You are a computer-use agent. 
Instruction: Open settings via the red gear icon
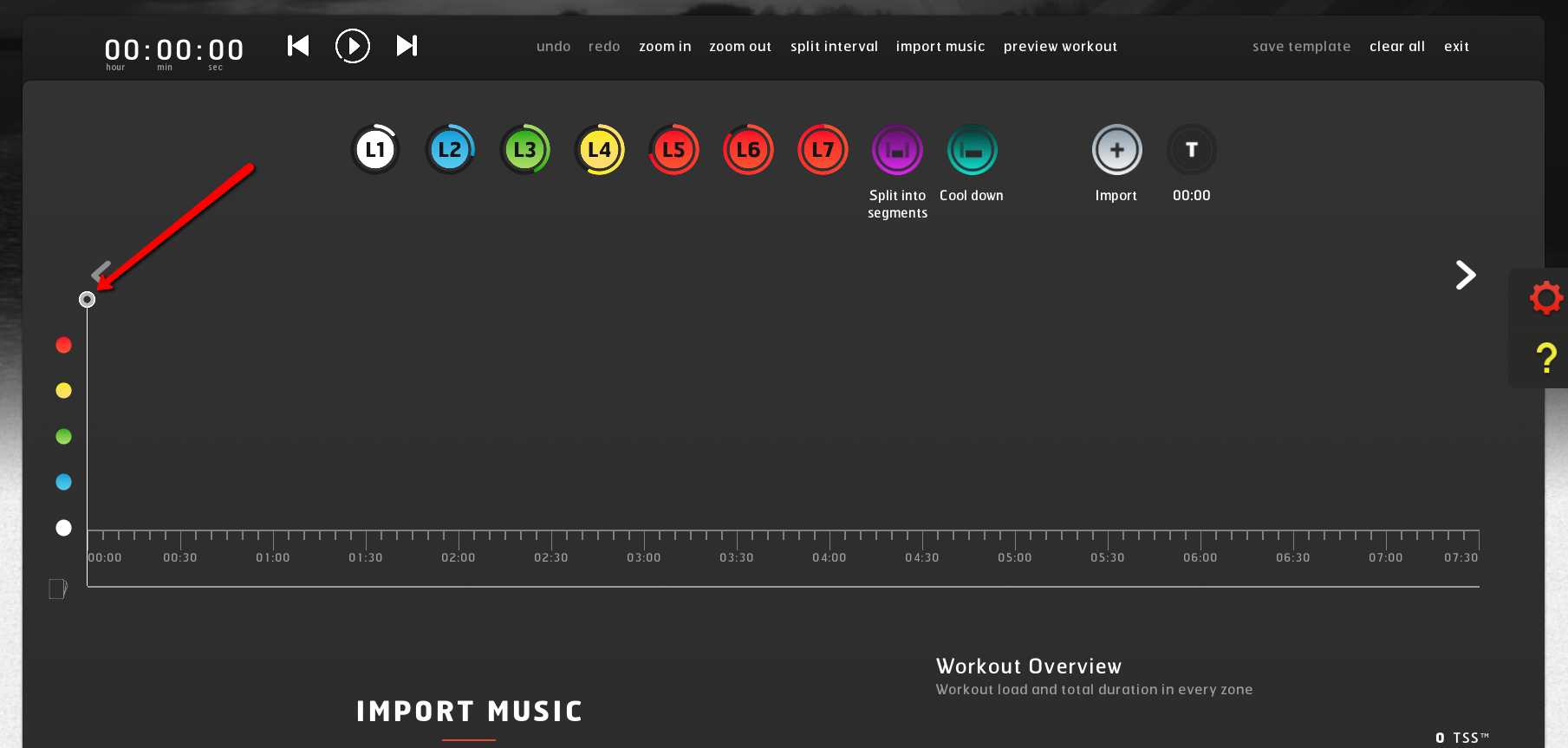point(1545,298)
